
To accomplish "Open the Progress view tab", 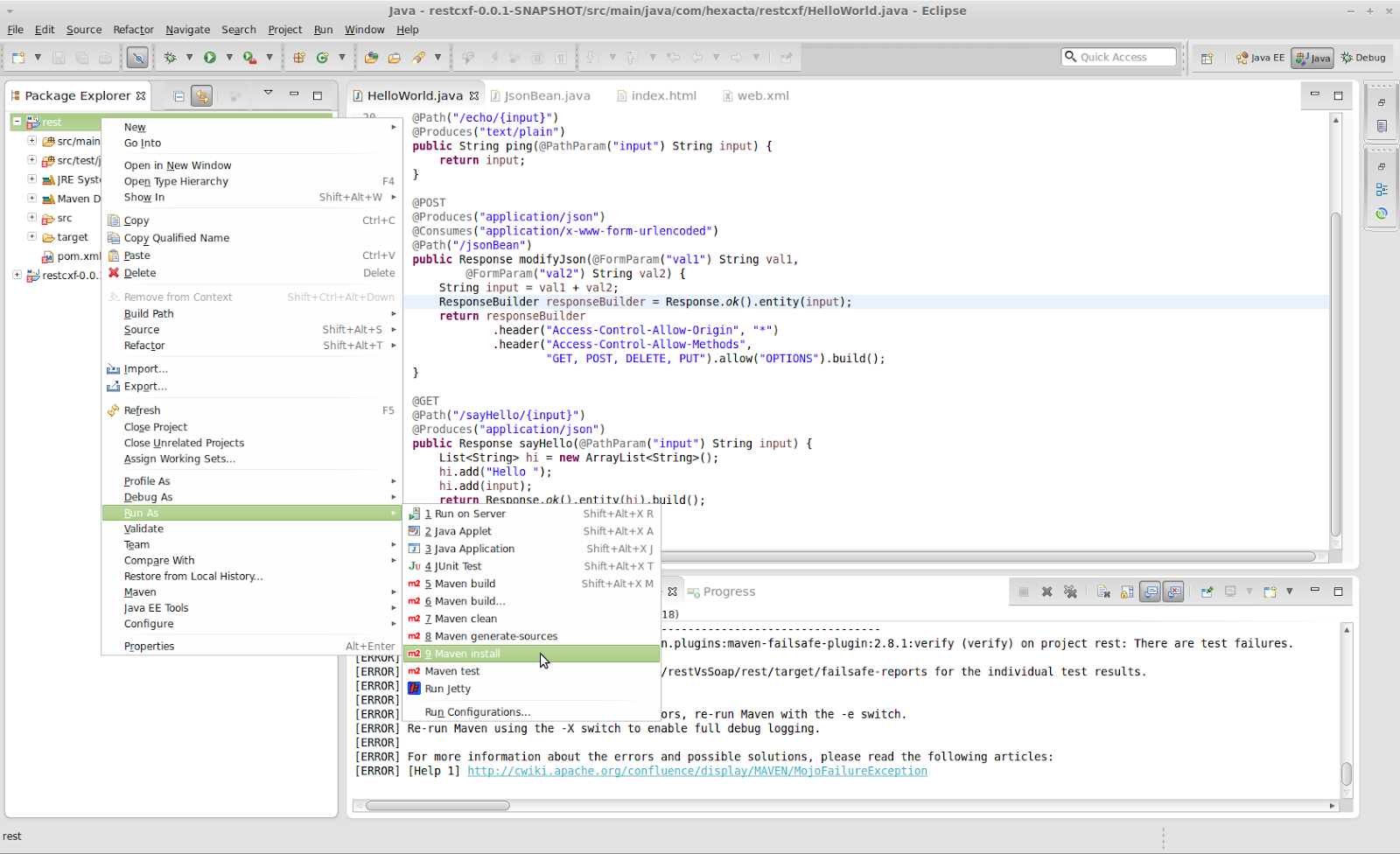I will coord(722,591).
